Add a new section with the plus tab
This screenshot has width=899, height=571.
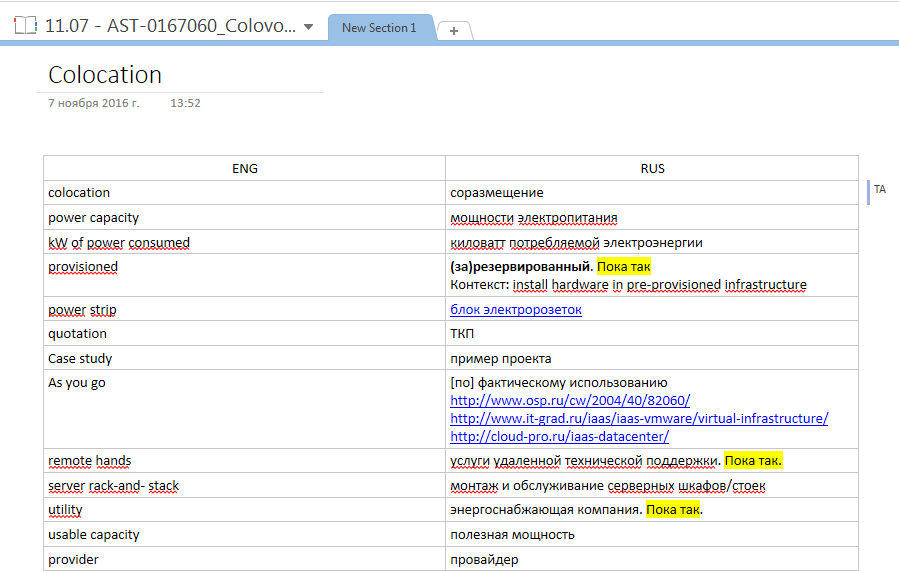pyautogui.click(x=454, y=31)
